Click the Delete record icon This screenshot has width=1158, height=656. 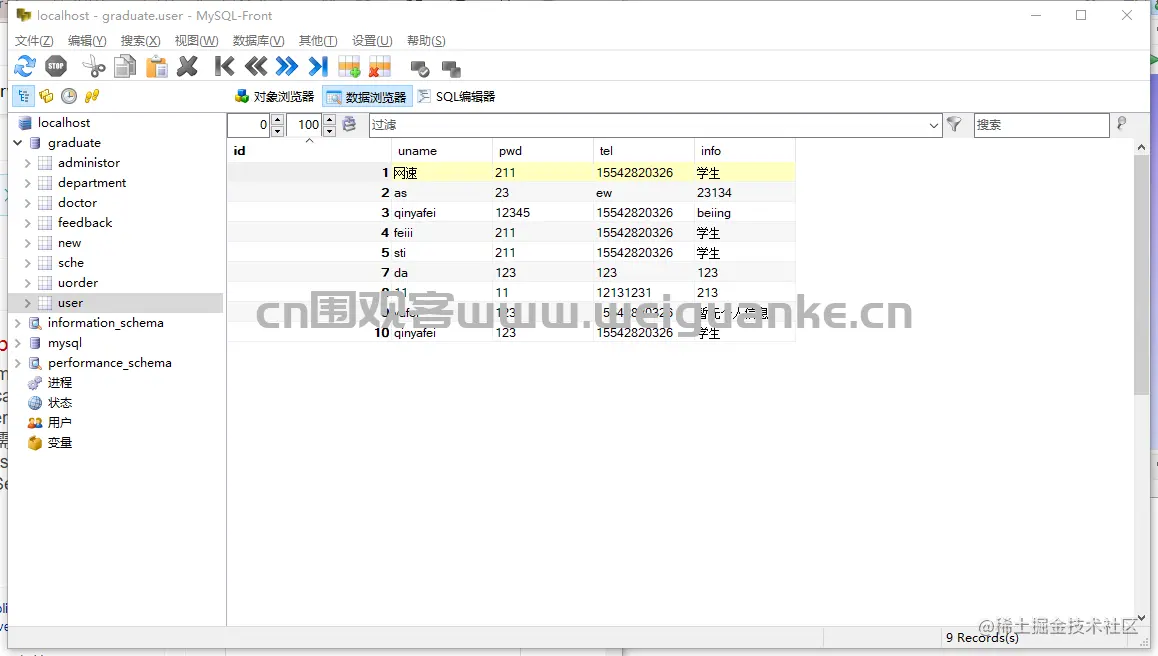tap(380, 67)
